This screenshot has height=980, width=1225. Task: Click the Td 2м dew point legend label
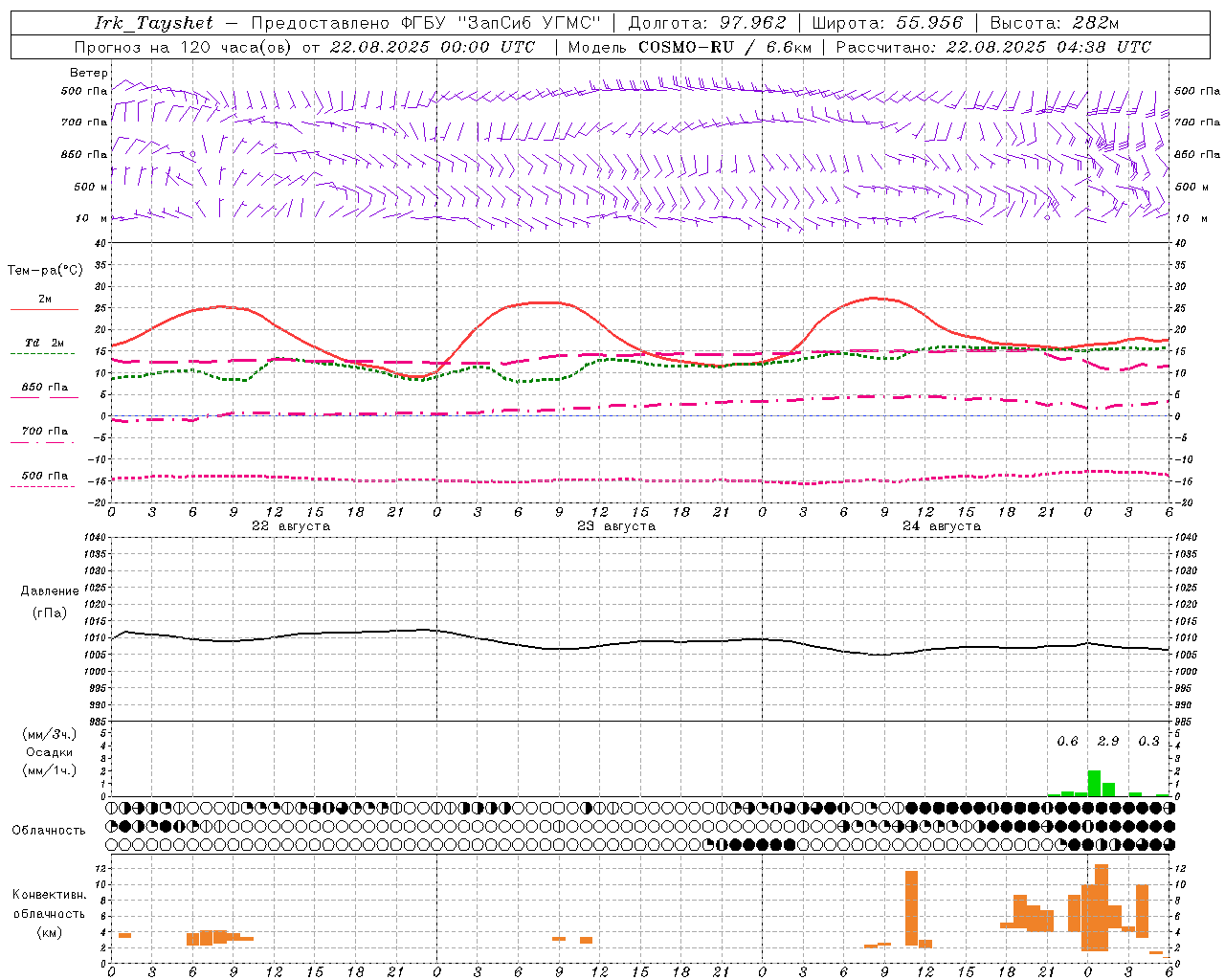click(45, 343)
